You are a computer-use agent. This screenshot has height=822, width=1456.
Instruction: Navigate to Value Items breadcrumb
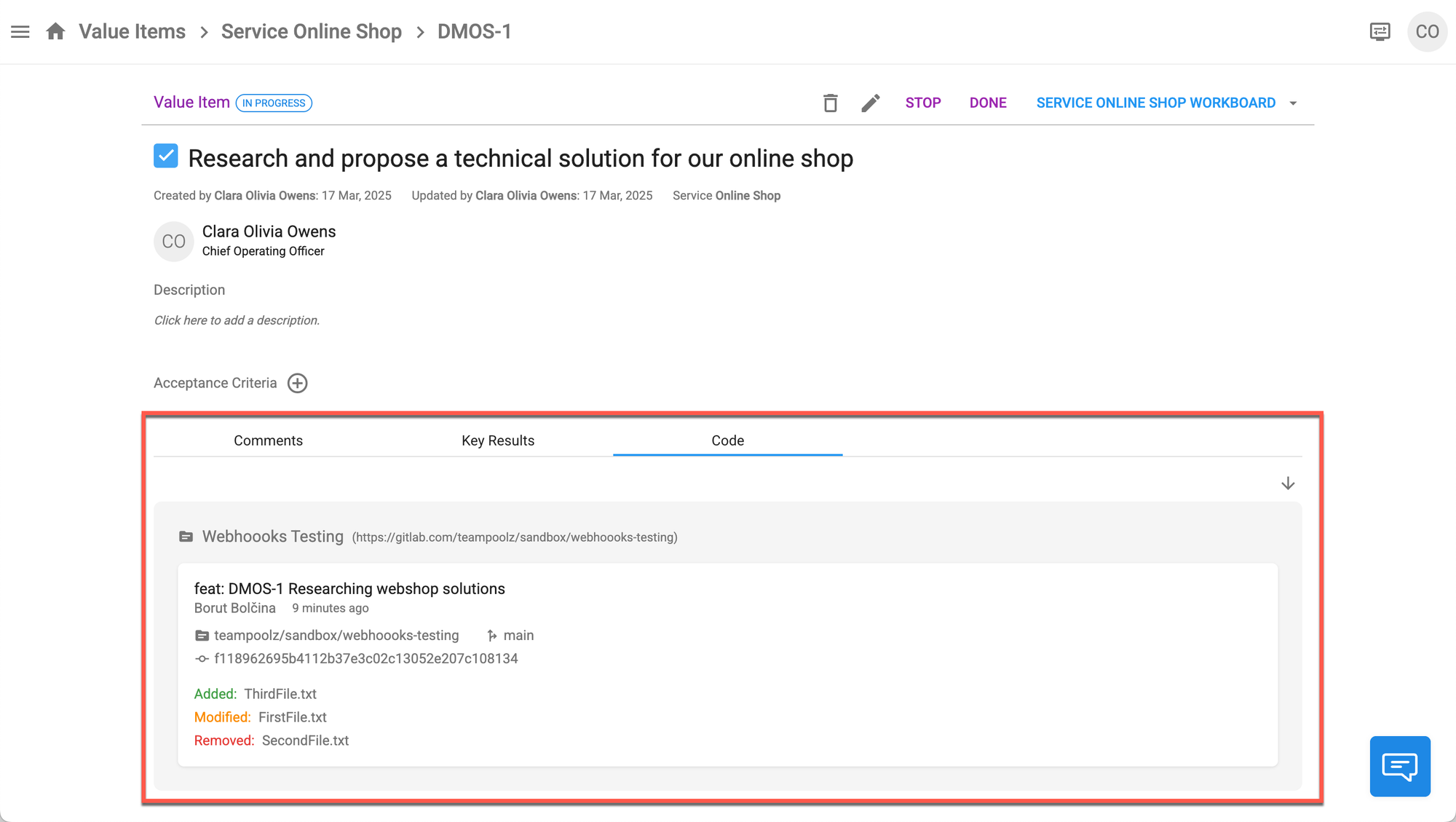tap(132, 31)
